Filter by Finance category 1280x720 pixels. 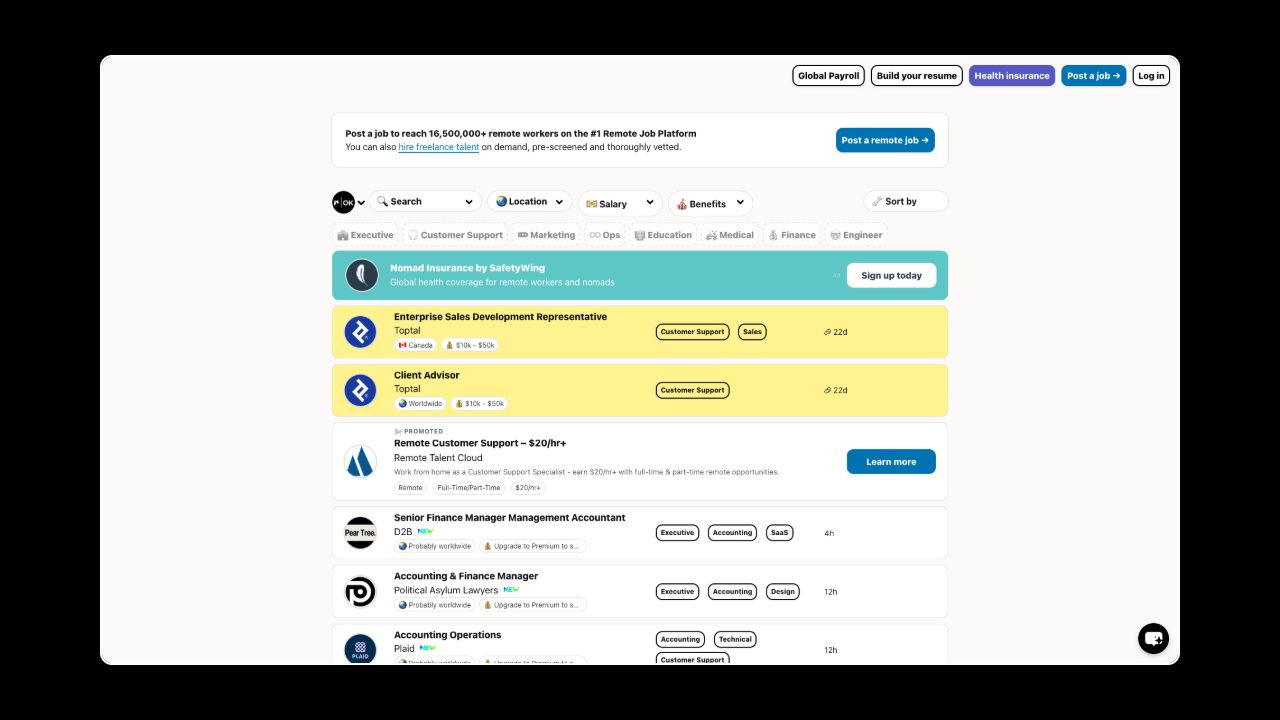[792, 235]
